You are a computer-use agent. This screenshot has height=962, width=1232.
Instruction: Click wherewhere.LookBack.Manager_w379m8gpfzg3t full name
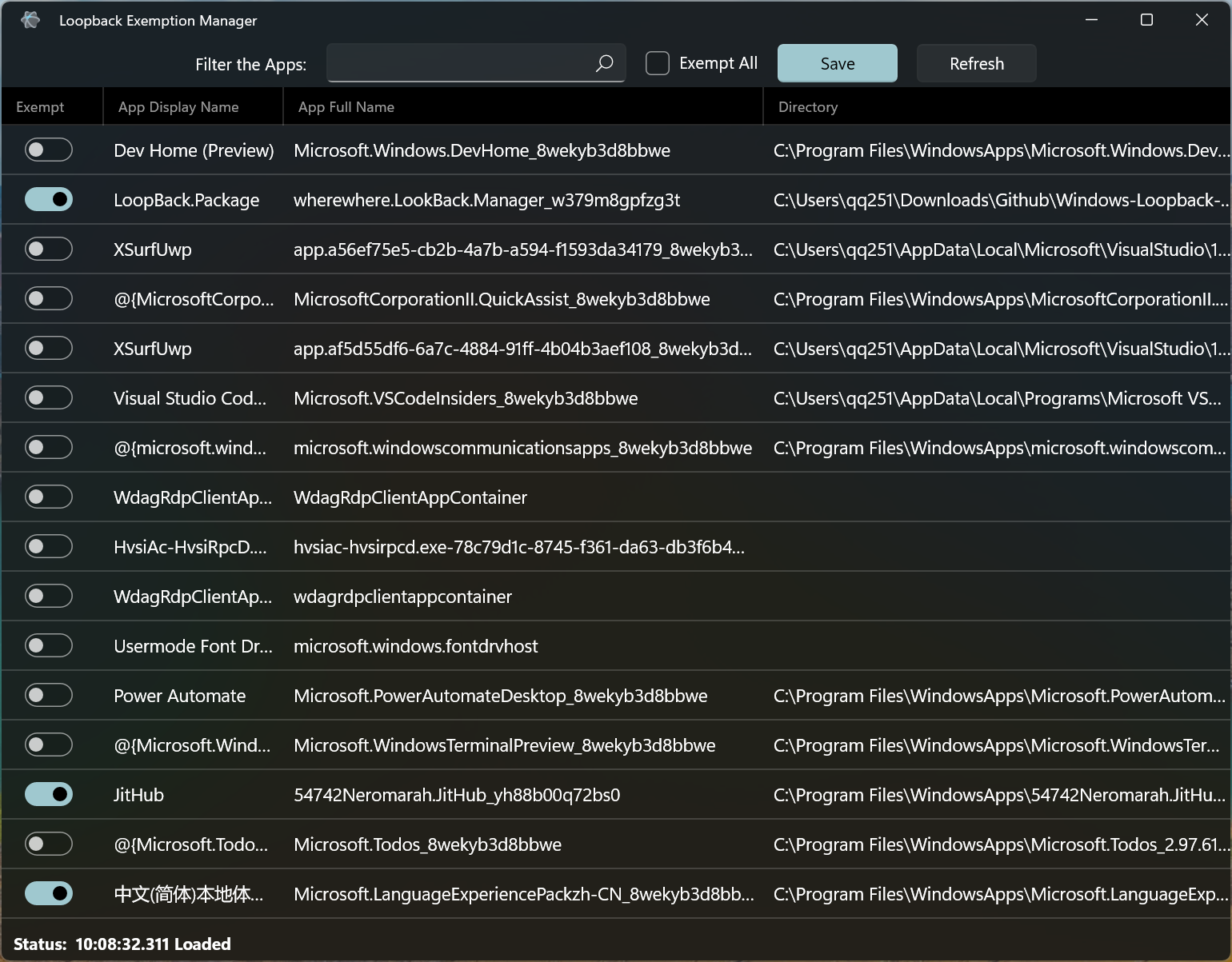point(486,200)
